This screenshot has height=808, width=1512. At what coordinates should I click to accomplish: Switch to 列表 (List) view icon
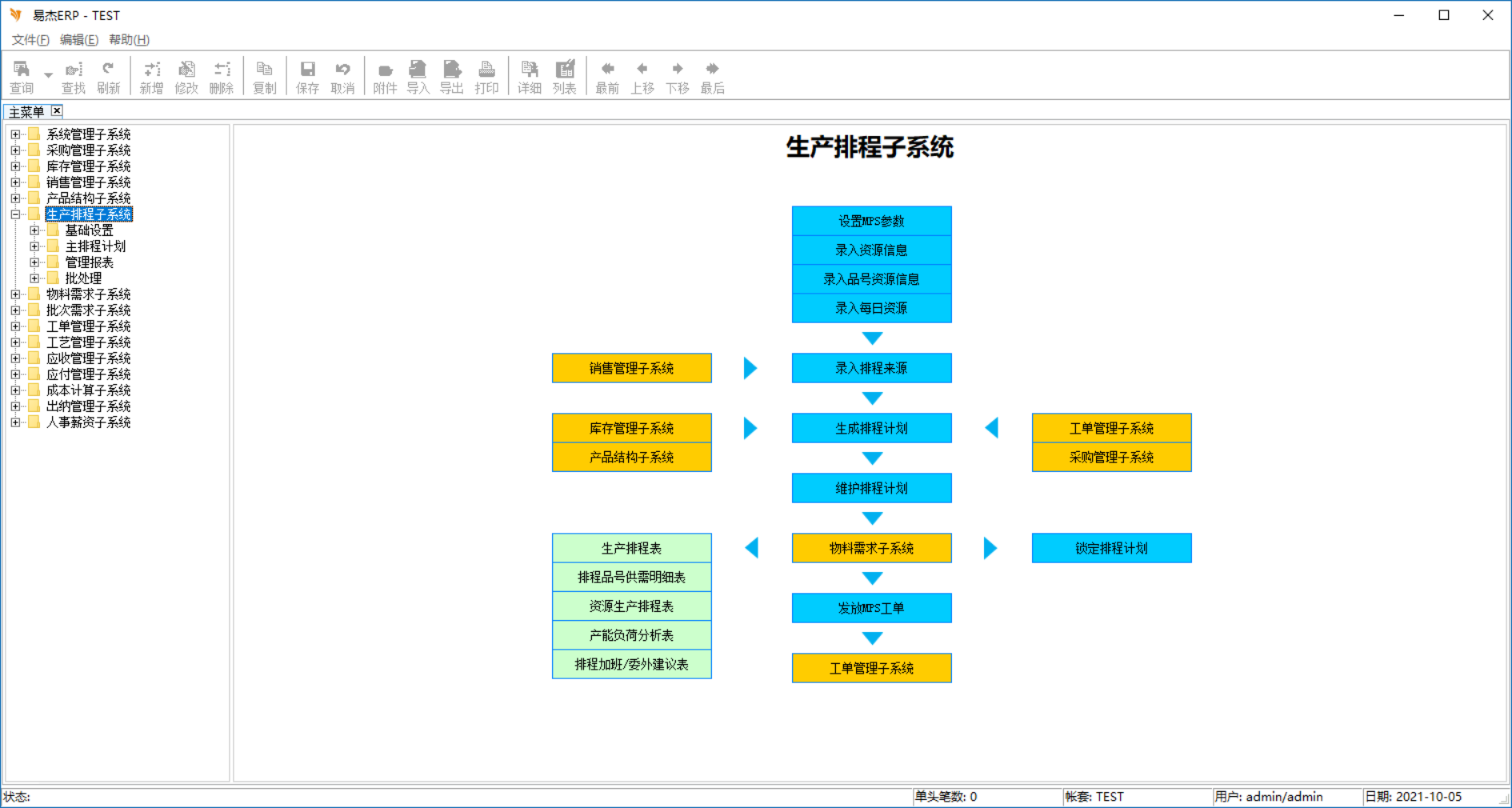(565, 77)
